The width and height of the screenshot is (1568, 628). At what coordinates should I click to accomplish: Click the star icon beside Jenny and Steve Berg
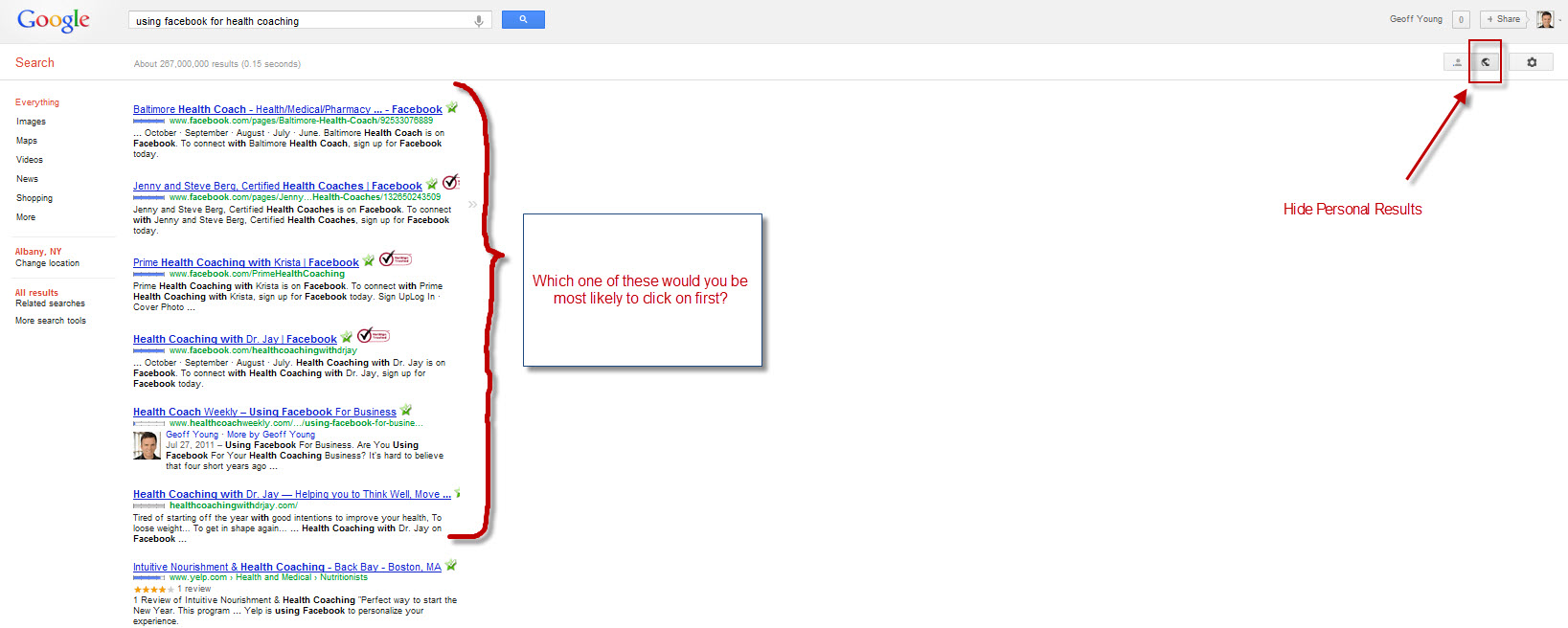[x=432, y=184]
